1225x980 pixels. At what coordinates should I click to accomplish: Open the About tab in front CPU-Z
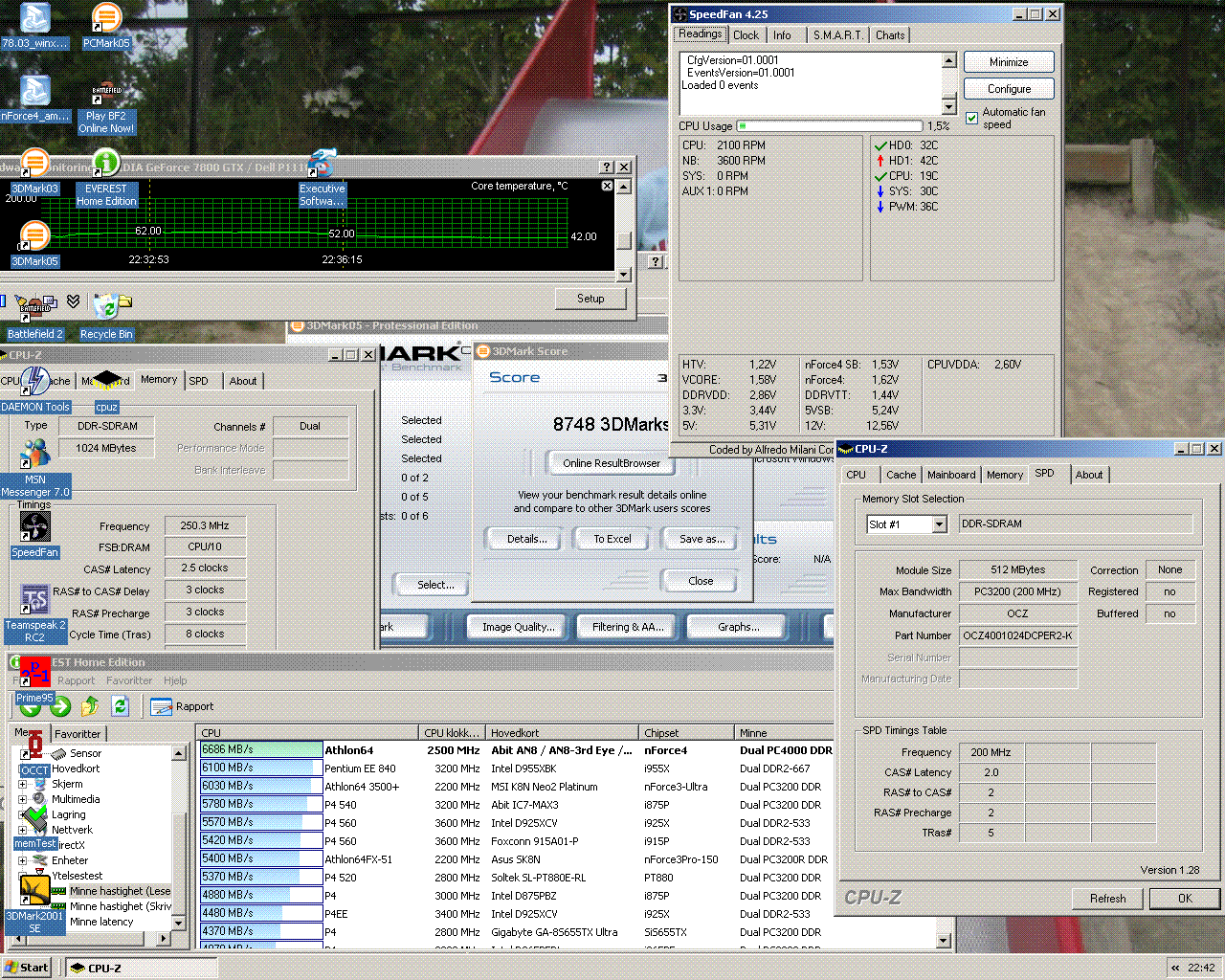(1089, 475)
